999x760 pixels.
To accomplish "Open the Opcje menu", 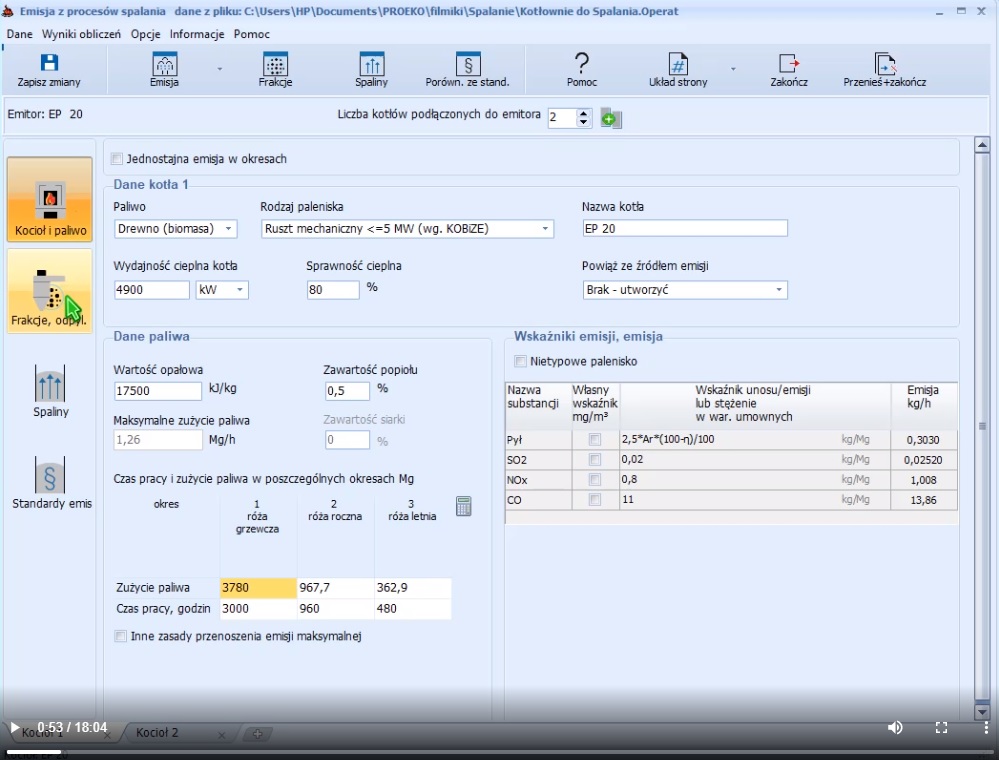I will [146, 34].
